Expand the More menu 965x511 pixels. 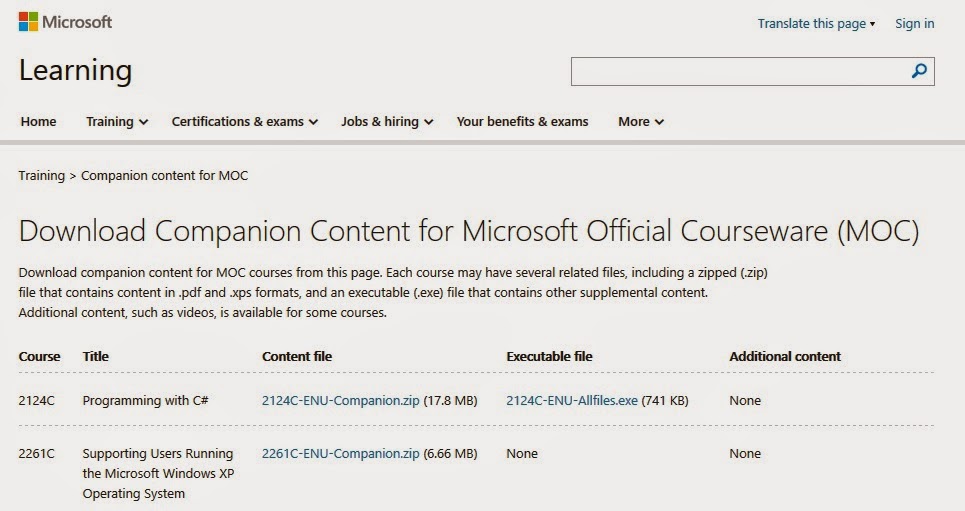tap(641, 121)
